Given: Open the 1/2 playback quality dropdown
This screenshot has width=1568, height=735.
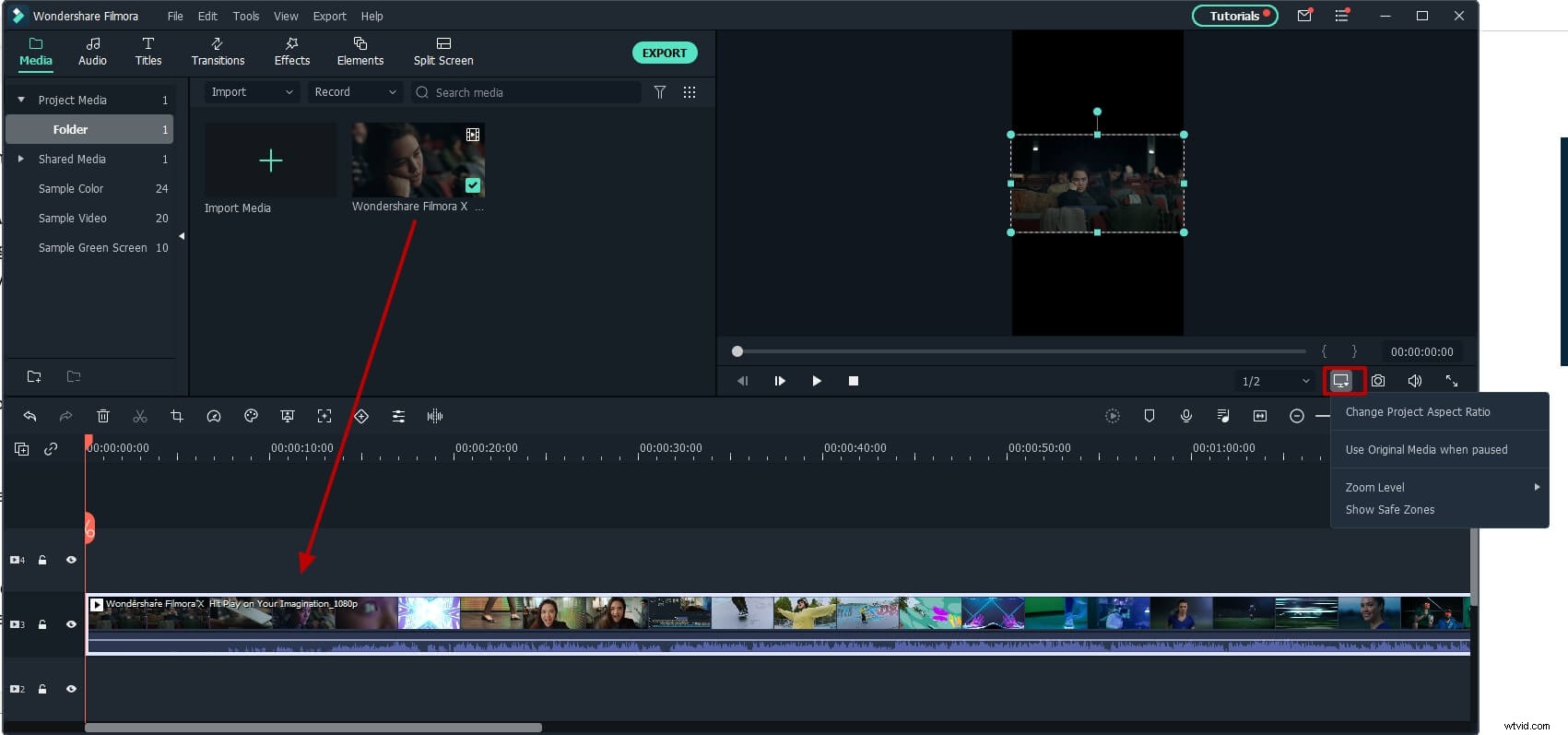Looking at the screenshot, I should [x=1277, y=381].
